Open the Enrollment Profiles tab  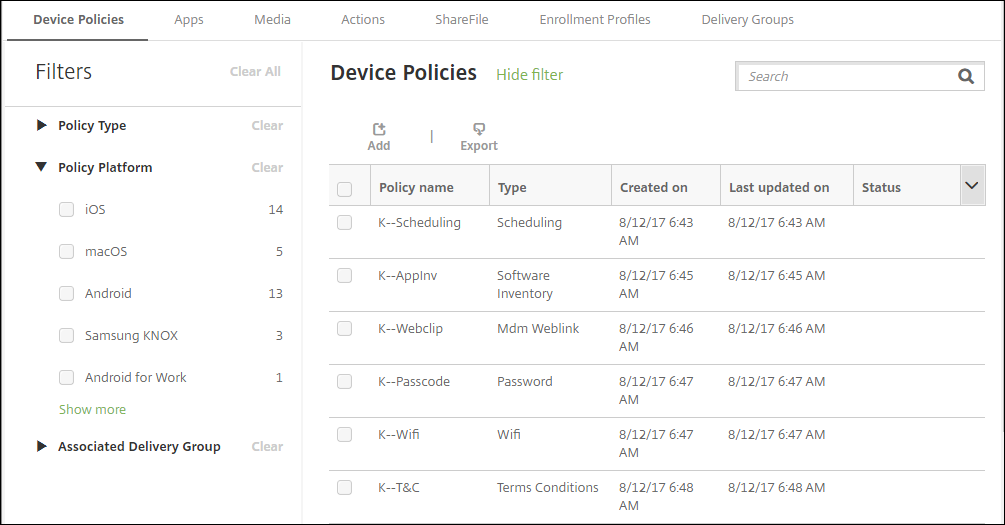pos(594,20)
